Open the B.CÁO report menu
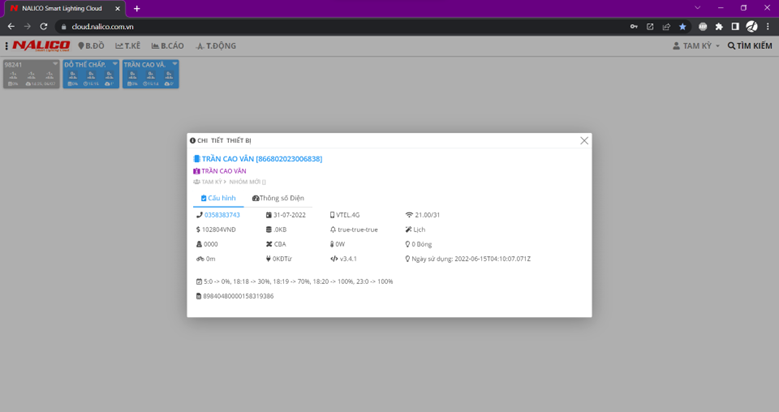Screen dimensions: 779x412 pos(167,46)
